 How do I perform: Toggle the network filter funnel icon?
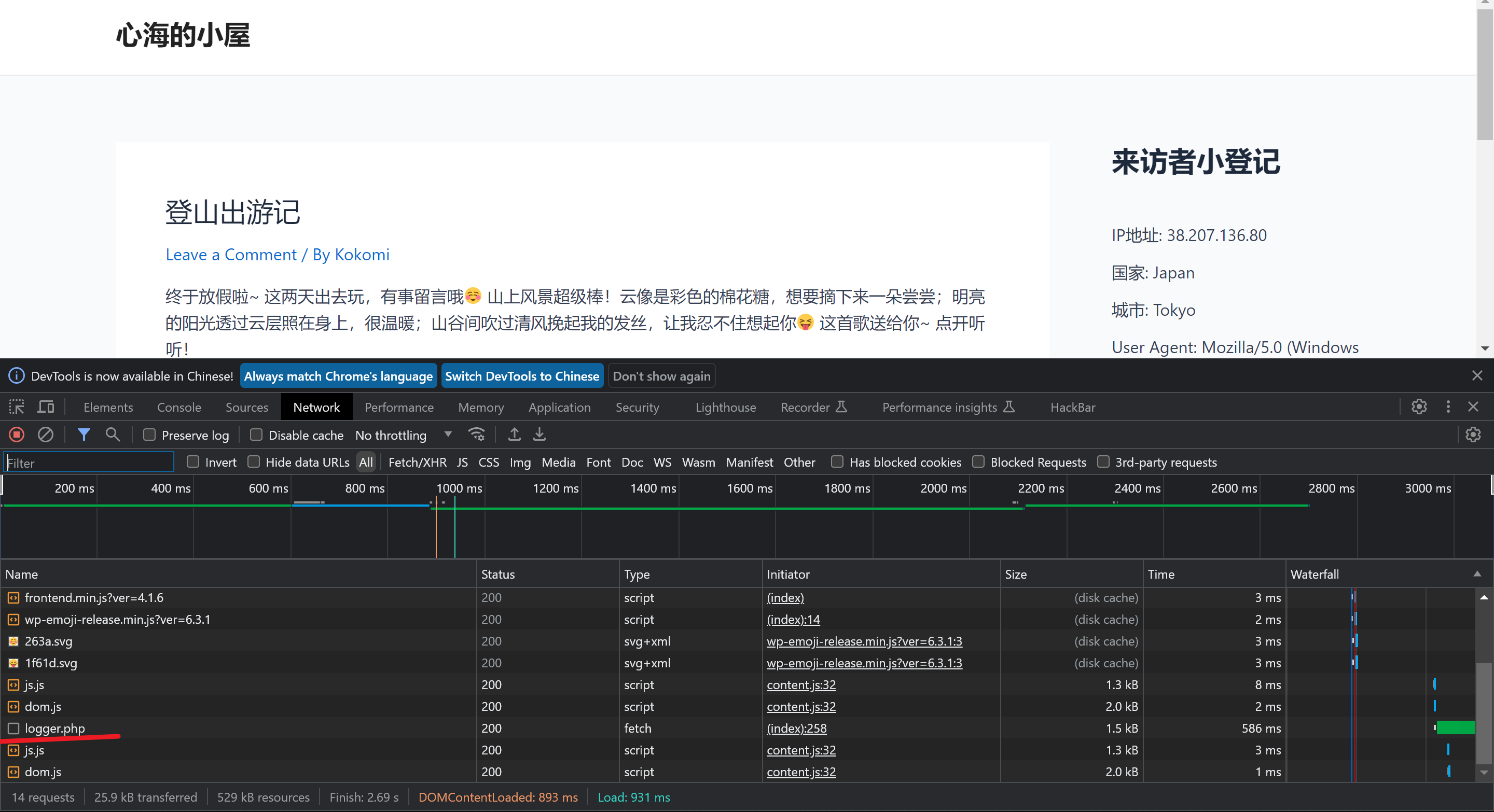(x=84, y=435)
